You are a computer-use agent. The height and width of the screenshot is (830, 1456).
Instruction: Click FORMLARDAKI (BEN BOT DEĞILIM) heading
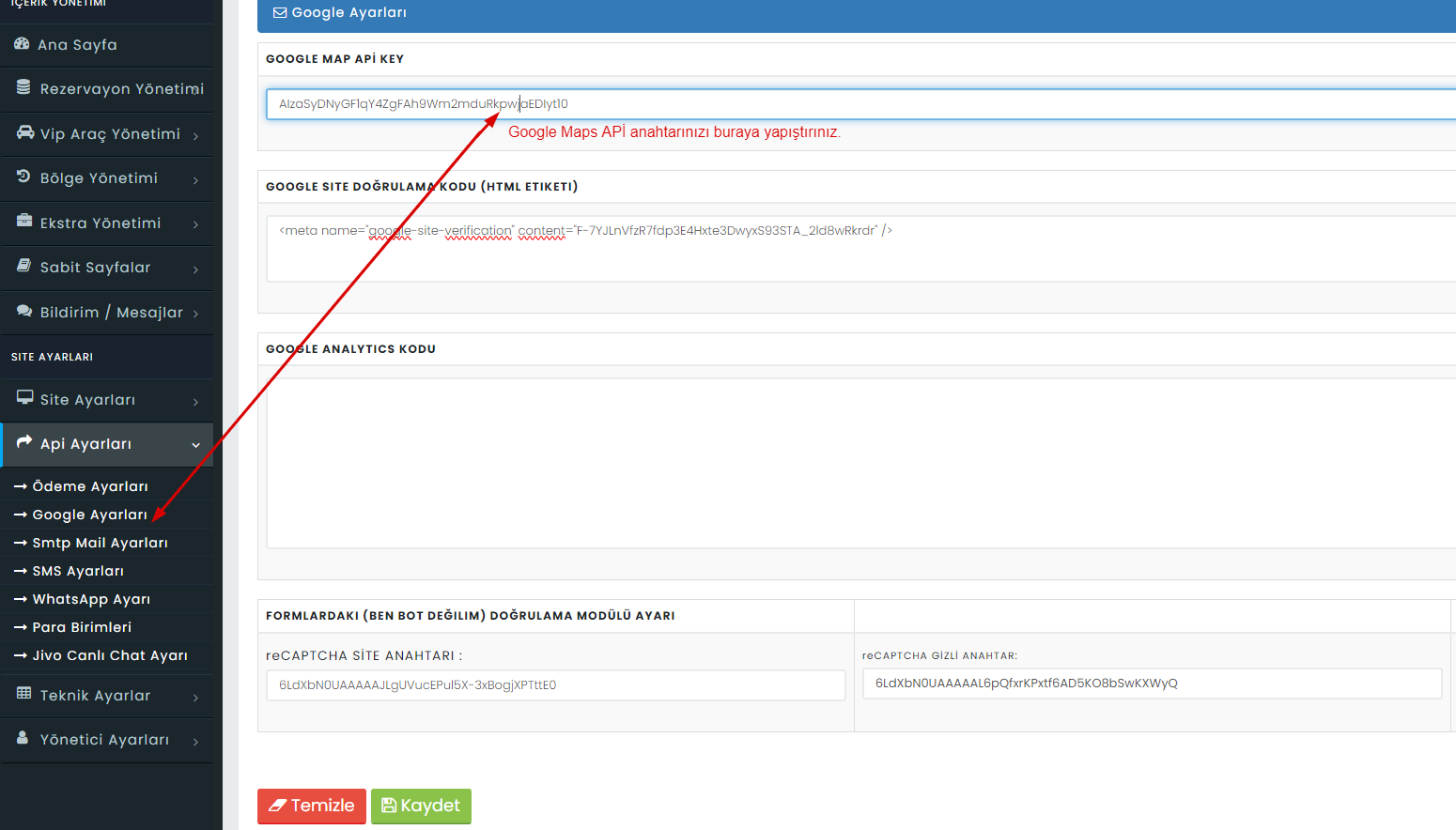click(471, 616)
